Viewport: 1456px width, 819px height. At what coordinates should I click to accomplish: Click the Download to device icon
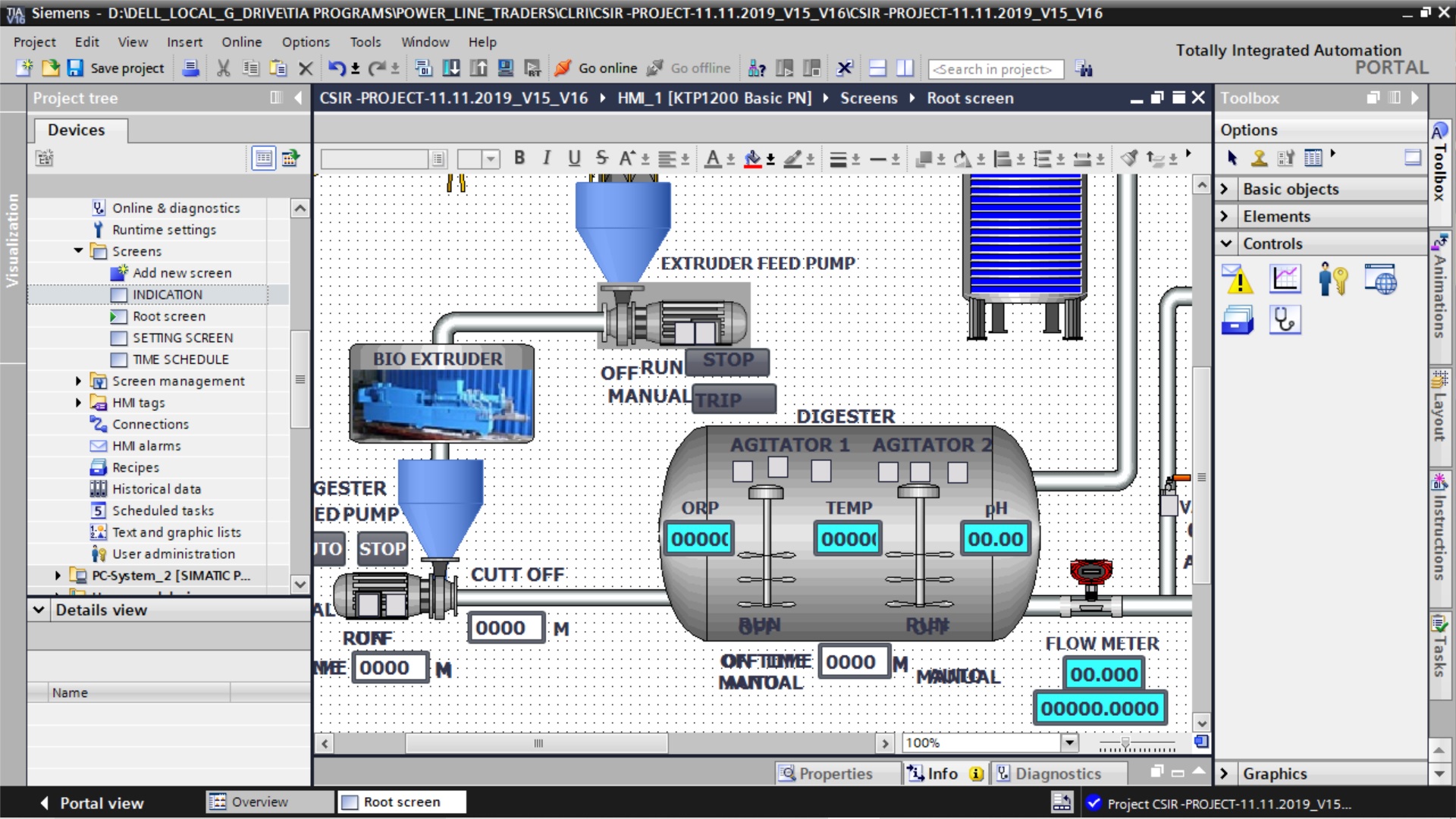(x=450, y=68)
